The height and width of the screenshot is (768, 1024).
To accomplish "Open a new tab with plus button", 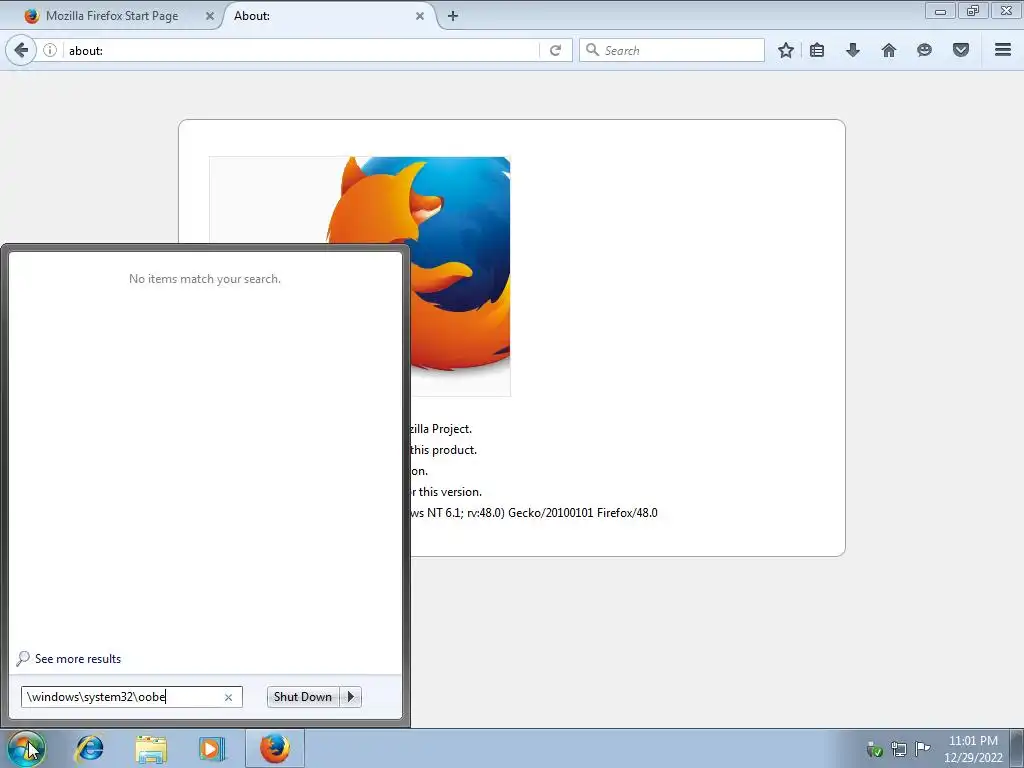I will pyautogui.click(x=453, y=16).
